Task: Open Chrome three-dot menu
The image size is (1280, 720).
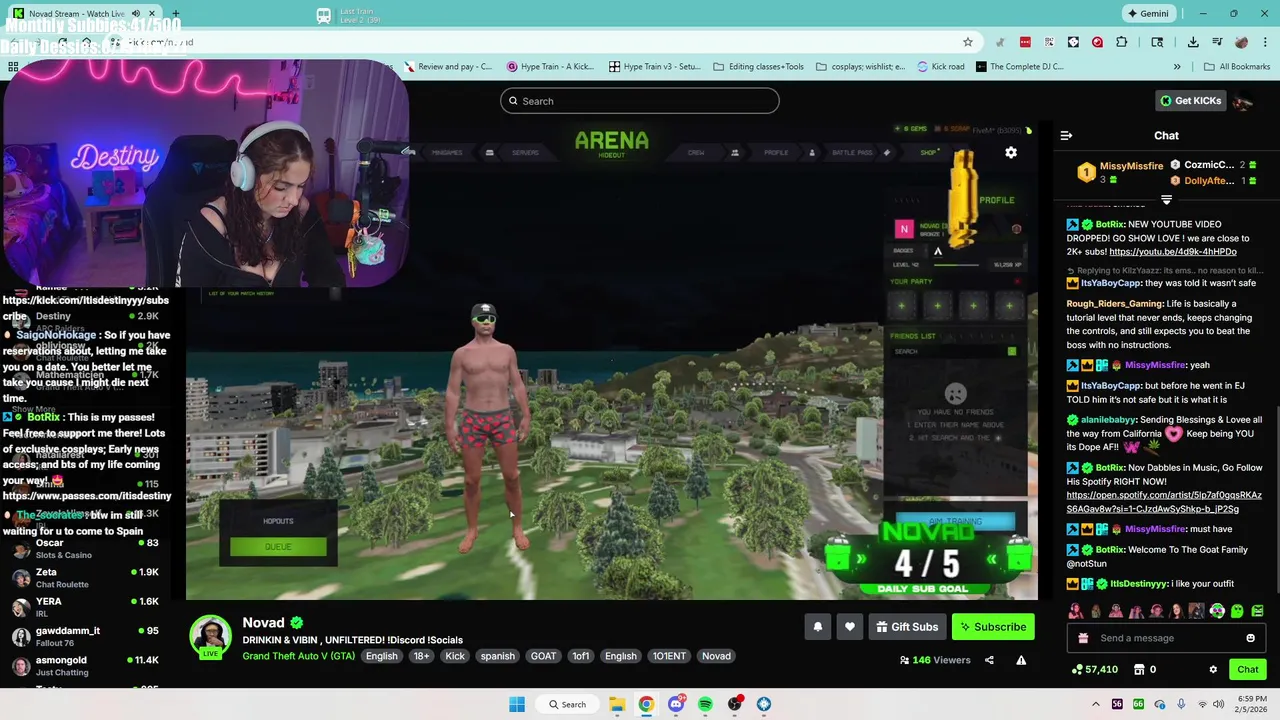Action: [1265, 42]
